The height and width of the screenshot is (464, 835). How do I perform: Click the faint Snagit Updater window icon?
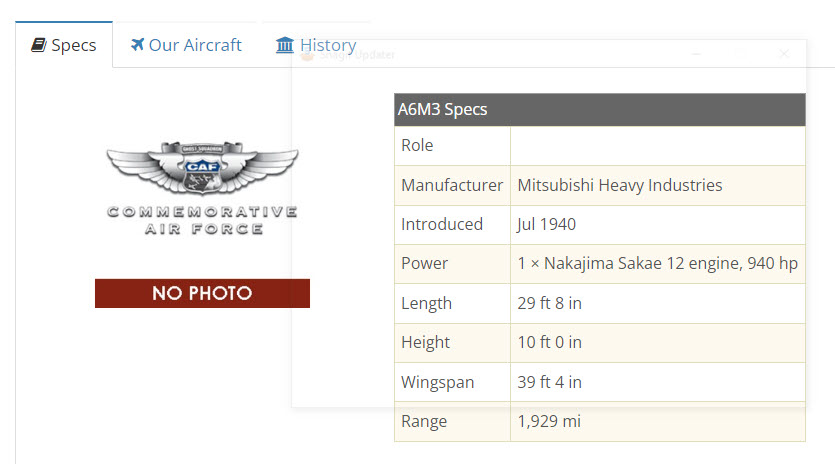[308, 54]
